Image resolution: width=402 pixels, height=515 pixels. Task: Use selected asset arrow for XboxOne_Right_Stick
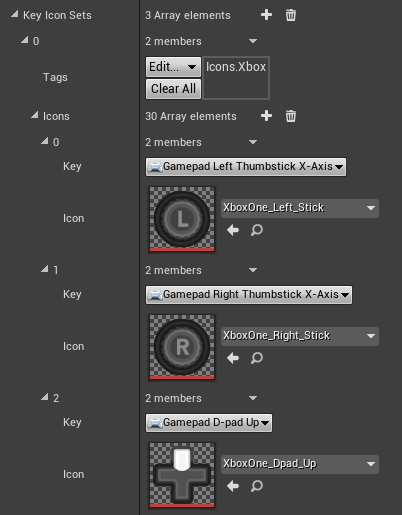(x=233, y=358)
